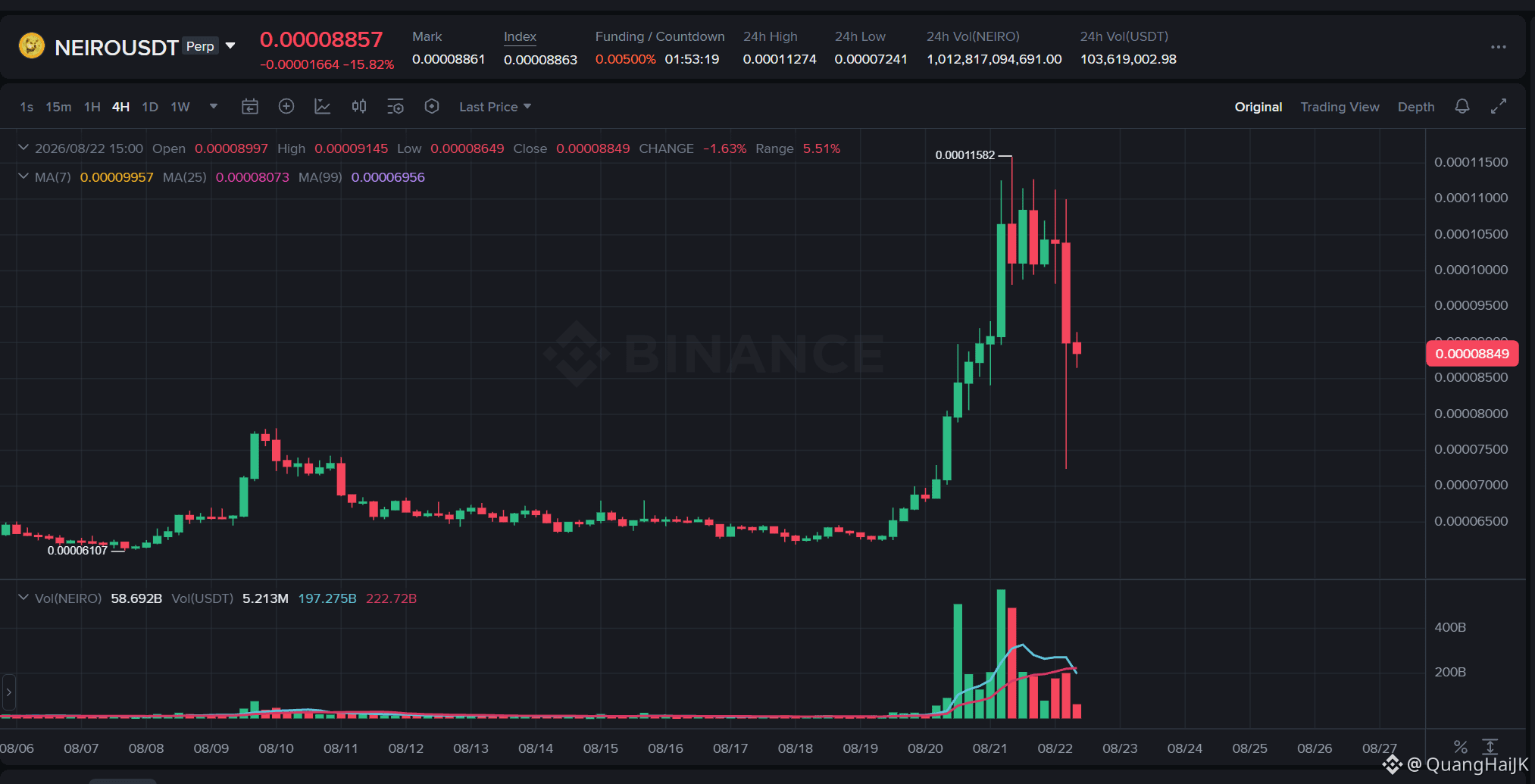This screenshot has width=1535, height=784.
Task: Click the MA(99) indicator label
Action: pos(320,177)
